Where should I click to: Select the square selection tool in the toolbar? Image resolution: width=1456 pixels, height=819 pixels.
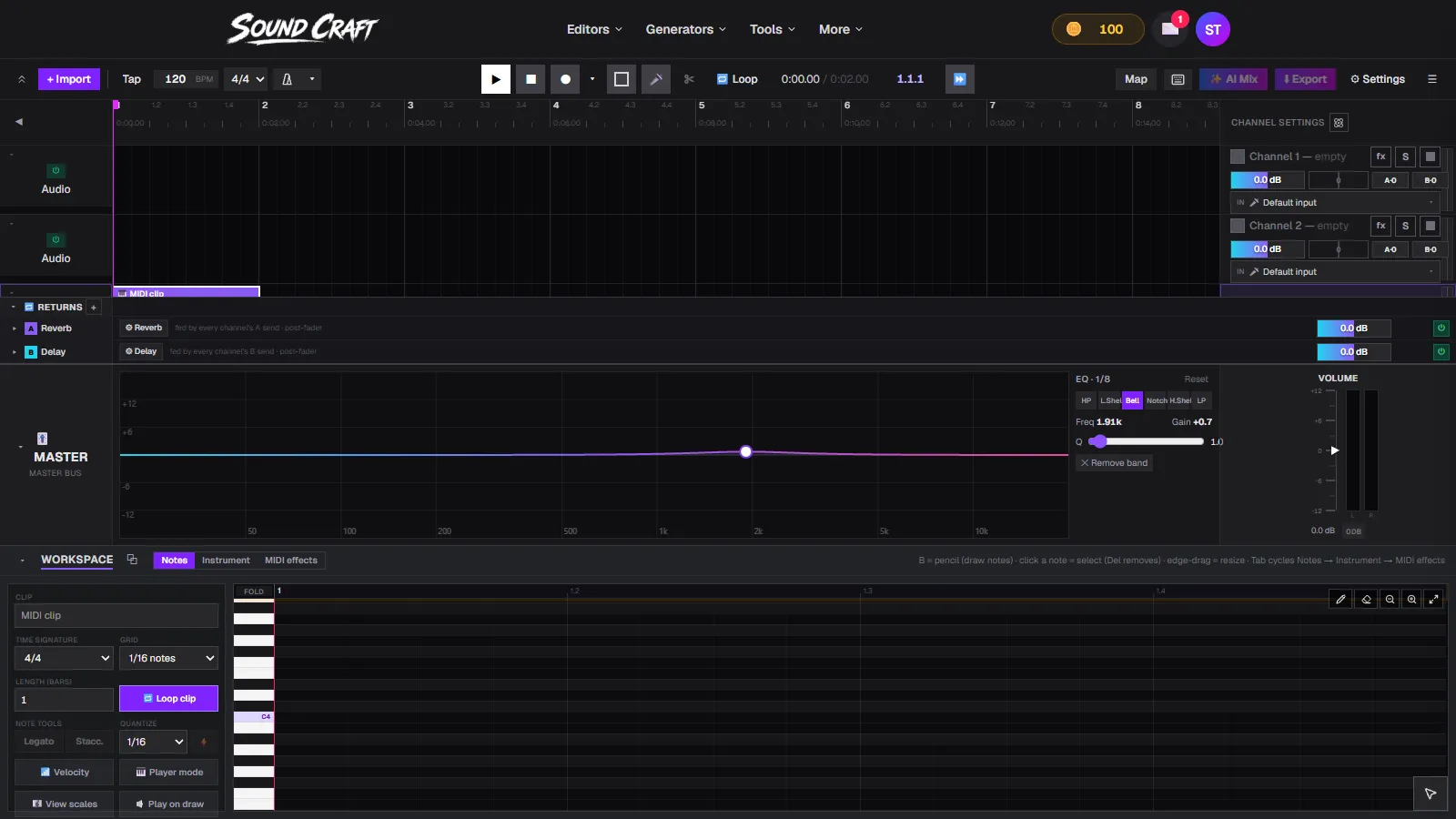click(622, 79)
